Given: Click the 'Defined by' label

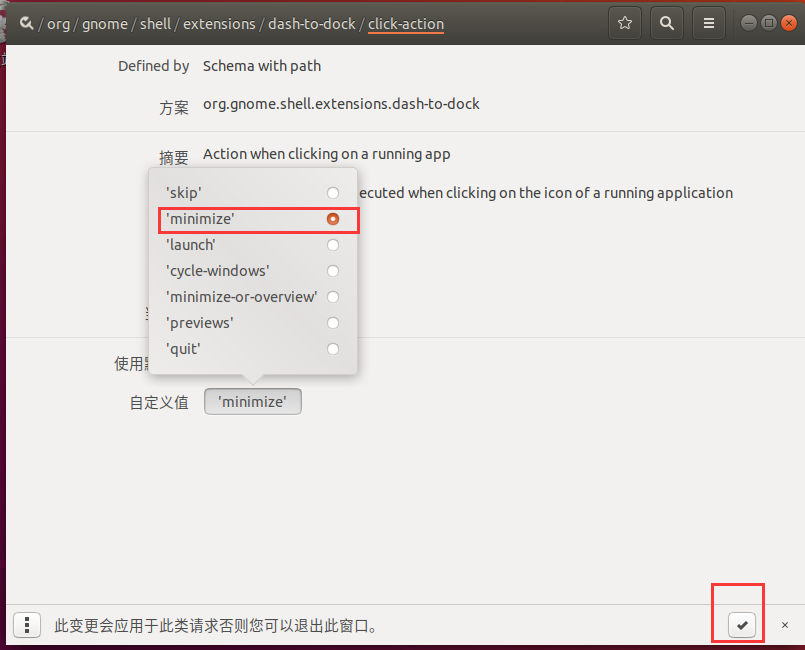Looking at the screenshot, I should pyautogui.click(x=154, y=66).
